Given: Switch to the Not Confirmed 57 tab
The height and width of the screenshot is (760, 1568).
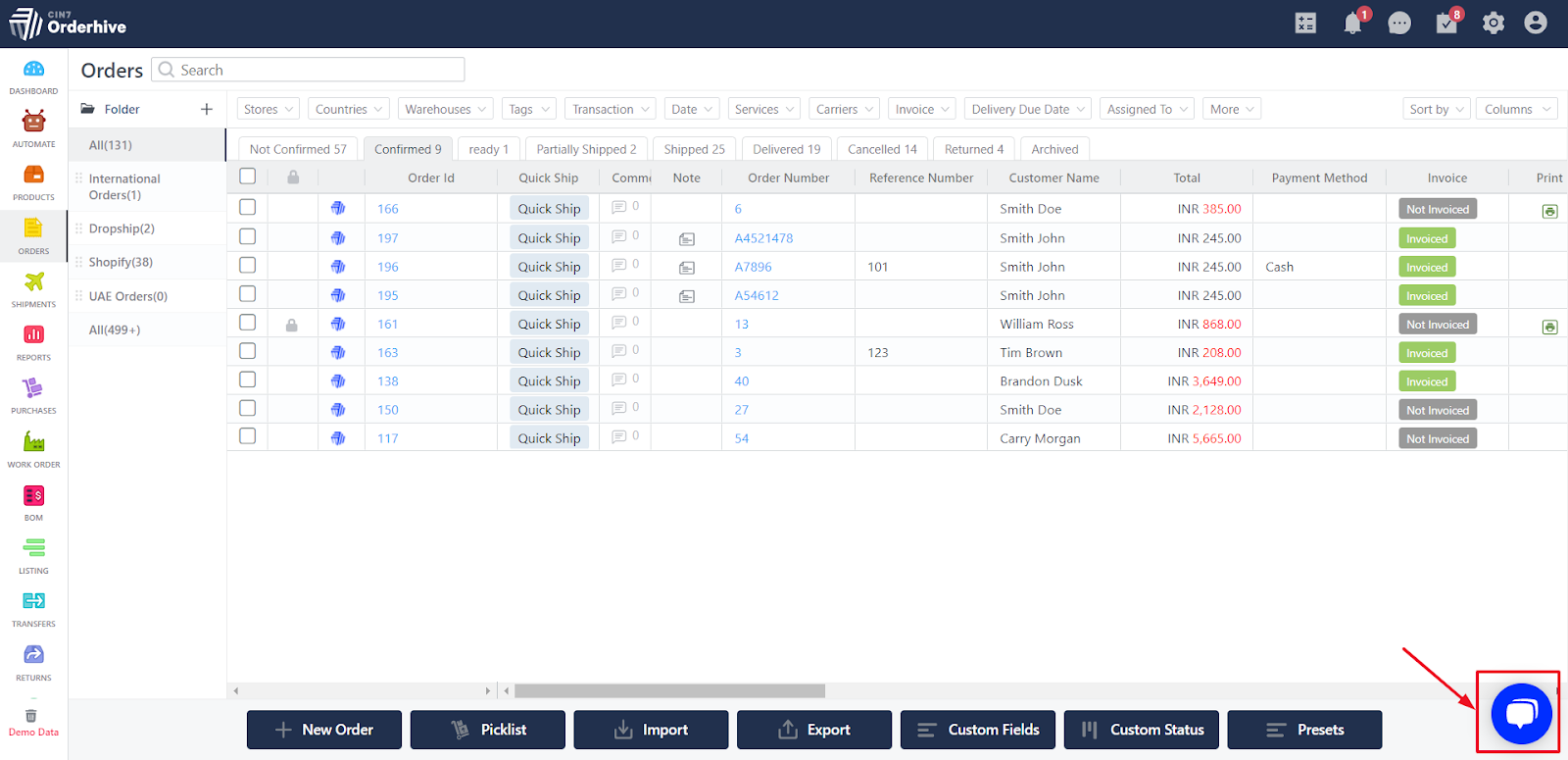Looking at the screenshot, I should point(298,149).
